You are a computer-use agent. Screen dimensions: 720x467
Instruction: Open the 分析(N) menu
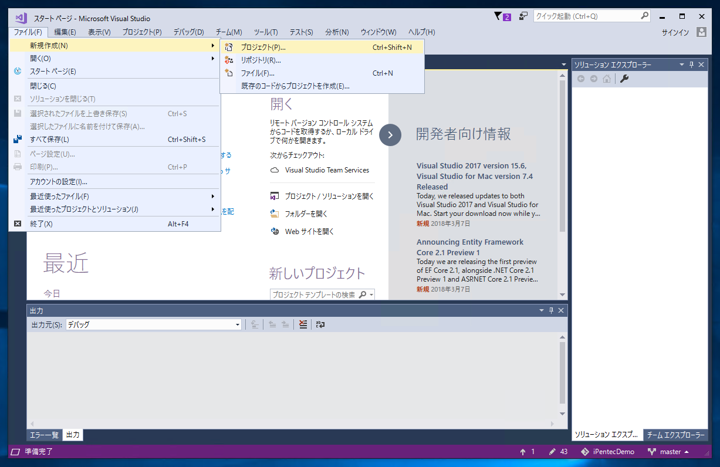(337, 32)
